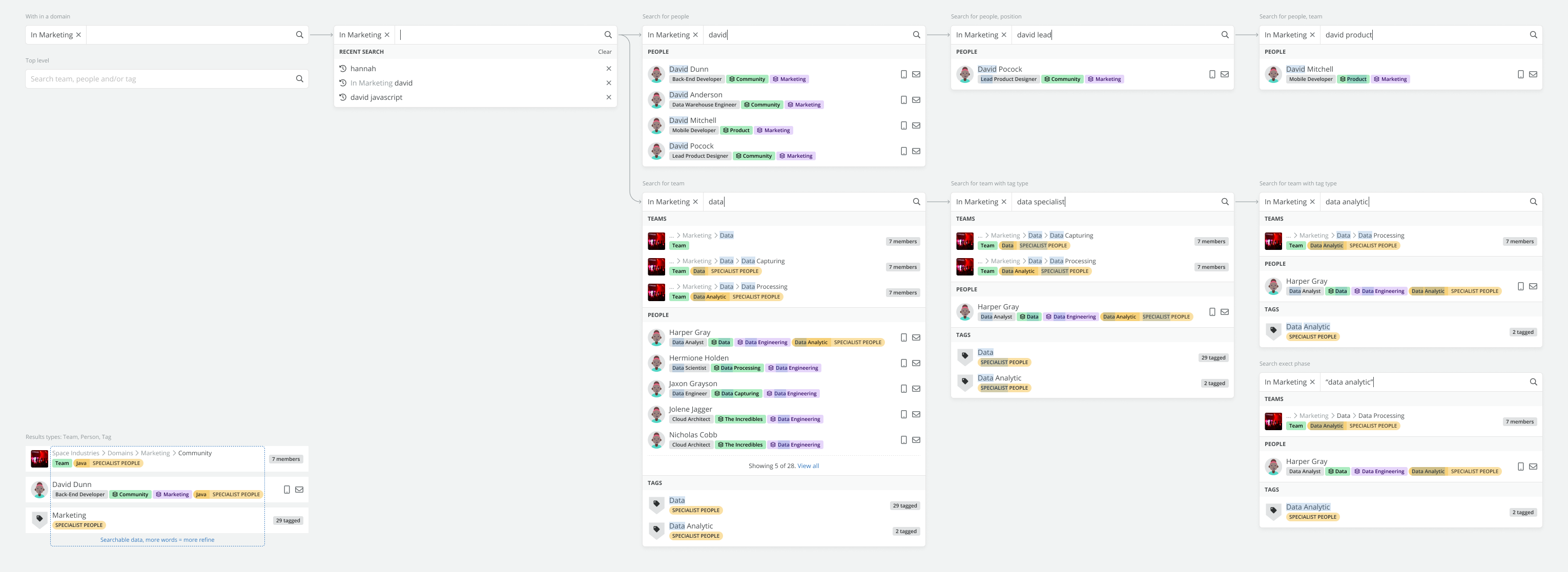Click the email envelope for David Dunn with Java tag
Viewport: 1568px width, 572px height.
tap(299, 489)
